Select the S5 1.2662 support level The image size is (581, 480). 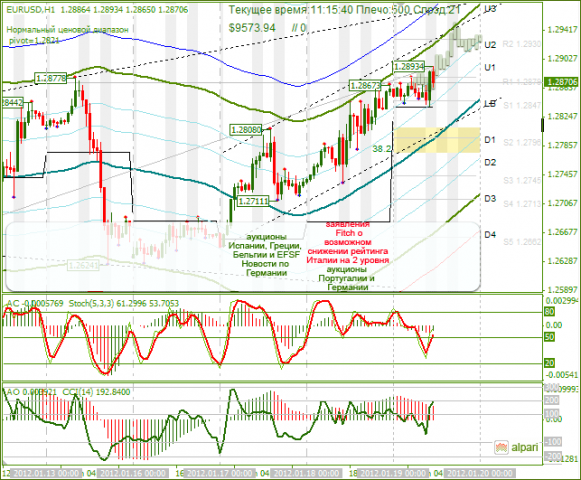(x=522, y=242)
